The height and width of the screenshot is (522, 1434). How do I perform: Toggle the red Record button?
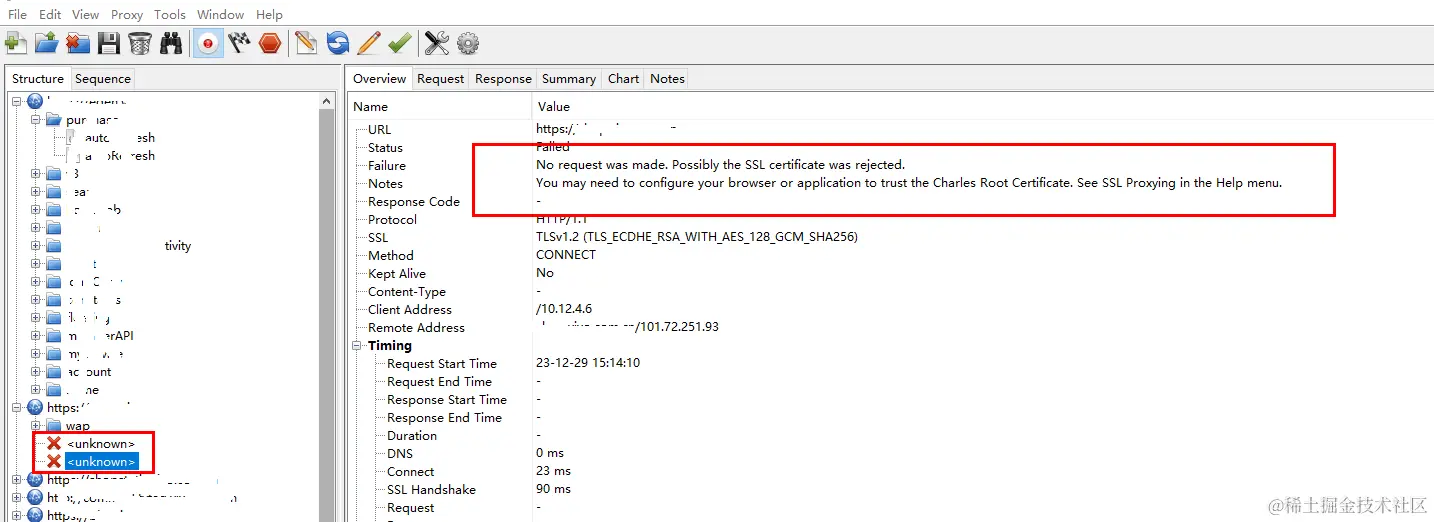tap(208, 43)
